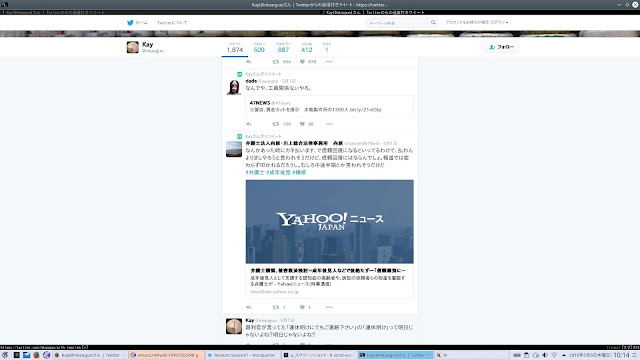Open the application launcher in the taskbar
Screen dimensions: 640x360
[4, 355]
